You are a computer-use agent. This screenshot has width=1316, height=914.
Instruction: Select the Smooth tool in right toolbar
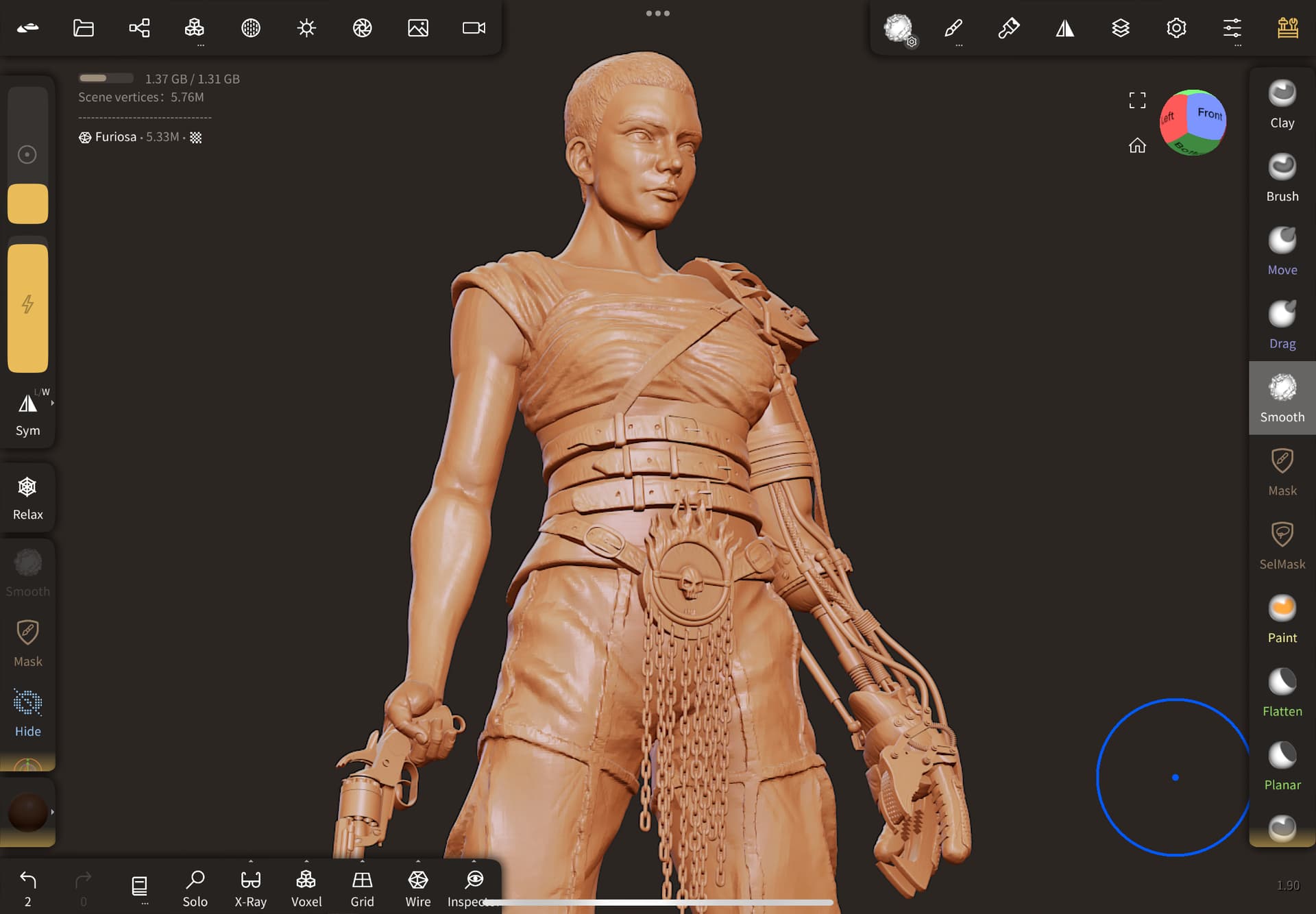(x=1282, y=398)
